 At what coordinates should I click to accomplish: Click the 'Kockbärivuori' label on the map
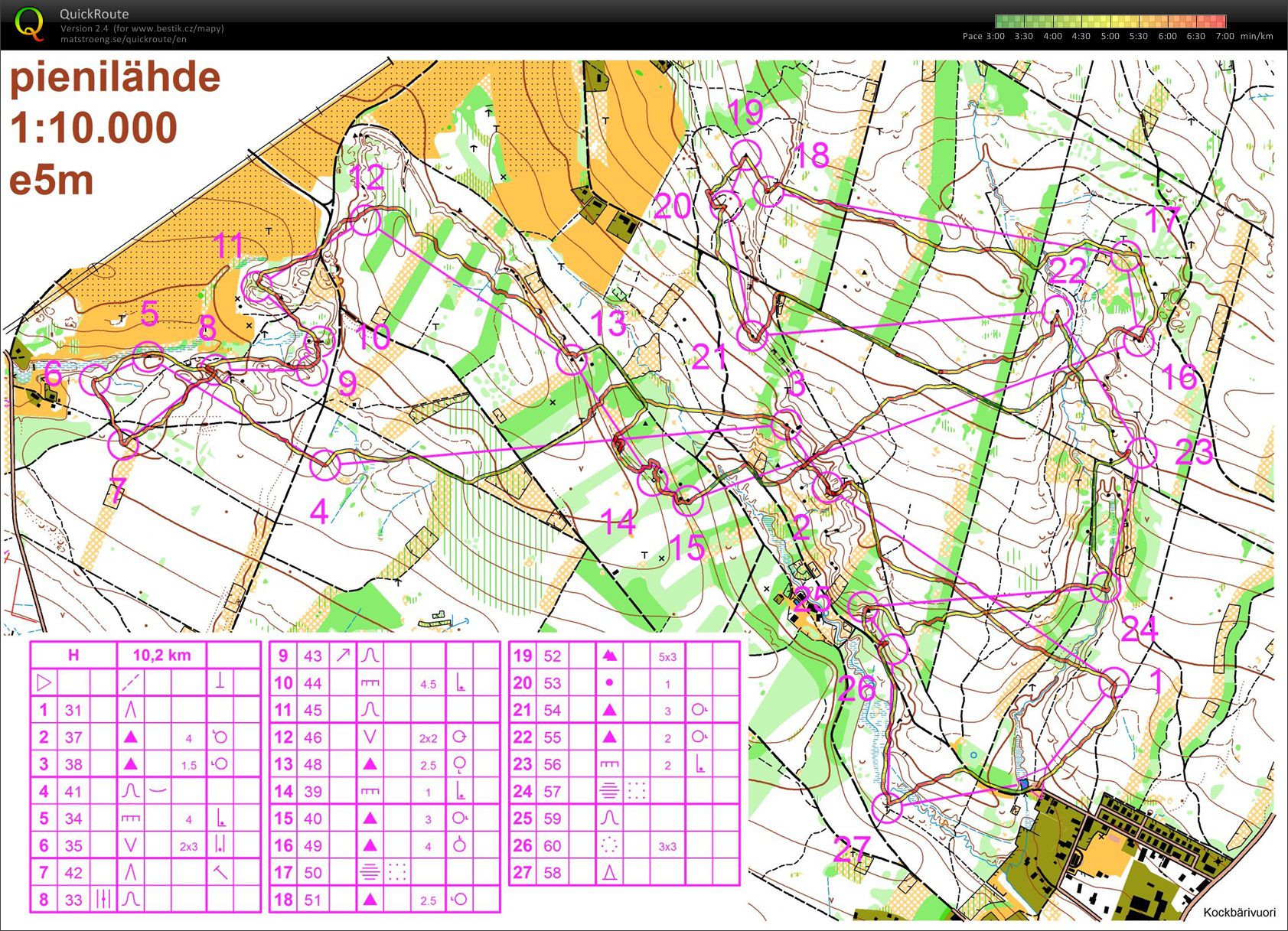pyautogui.click(x=1239, y=912)
